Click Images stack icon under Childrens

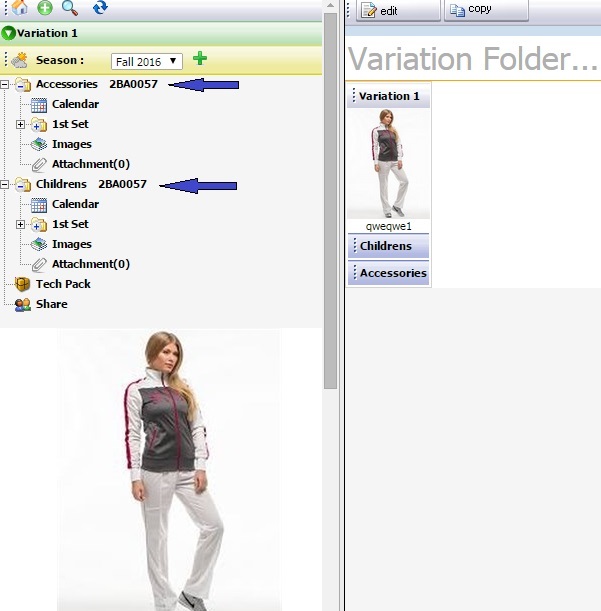point(39,245)
